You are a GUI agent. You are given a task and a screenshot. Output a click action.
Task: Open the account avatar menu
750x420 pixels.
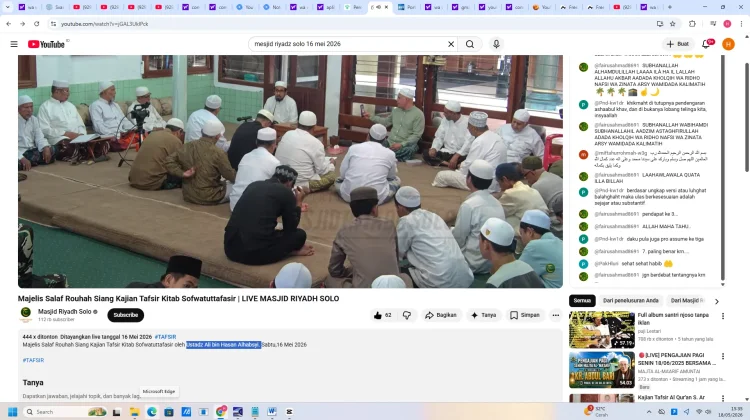728,44
